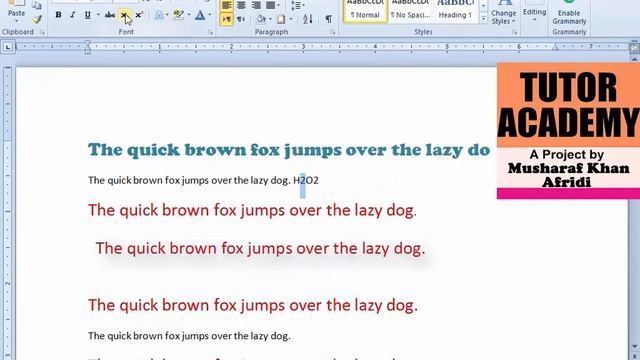The height and width of the screenshot is (360, 640).
Task: Apply Text Effects glow icon
Action: point(159,15)
